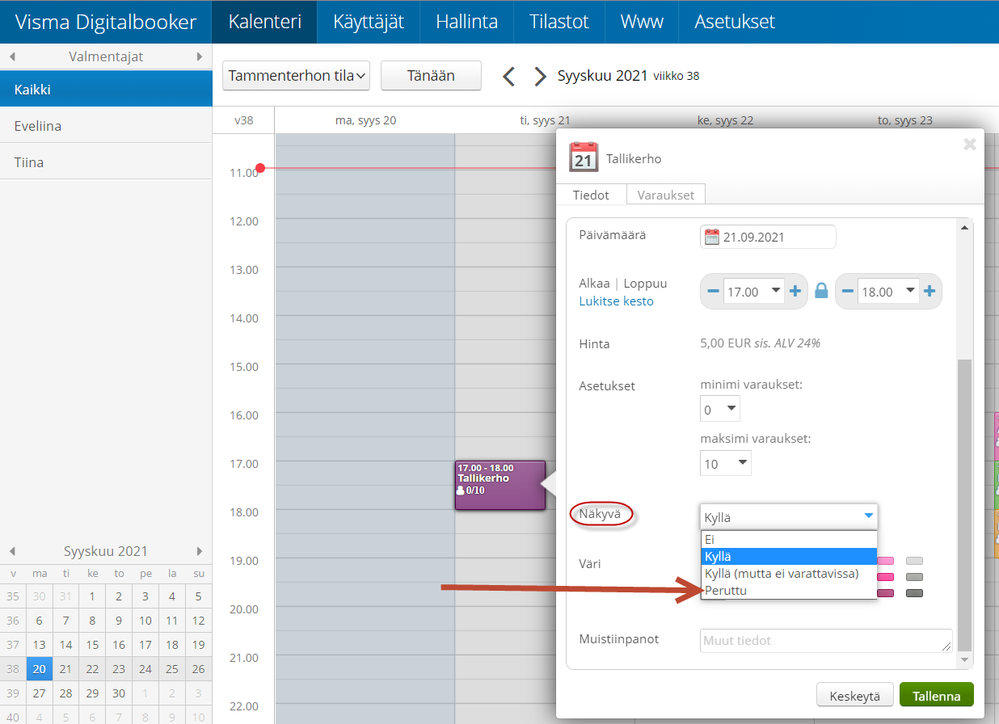Select Ei in the Näkyvä list
Image resolution: width=999 pixels, height=724 pixels.
pyautogui.click(x=789, y=539)
